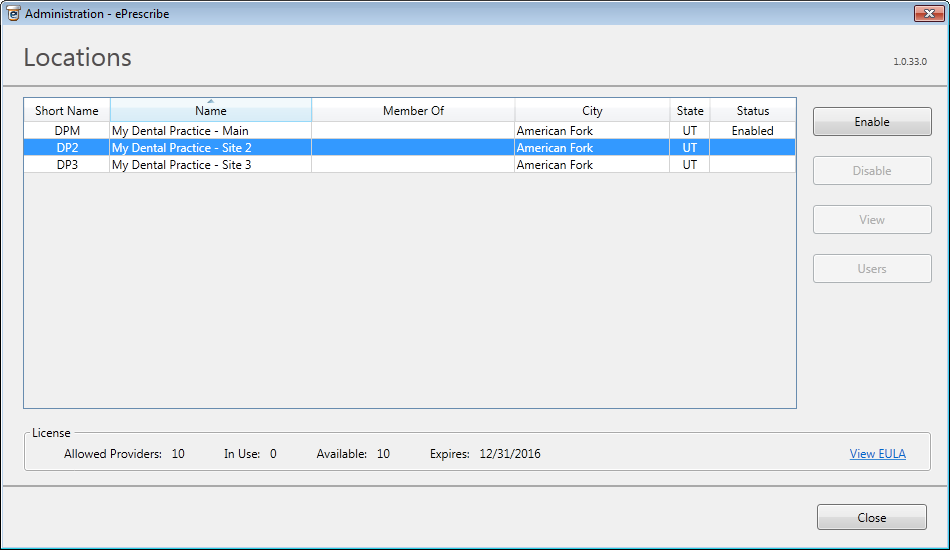Sort by the City column header

[592, 111]
